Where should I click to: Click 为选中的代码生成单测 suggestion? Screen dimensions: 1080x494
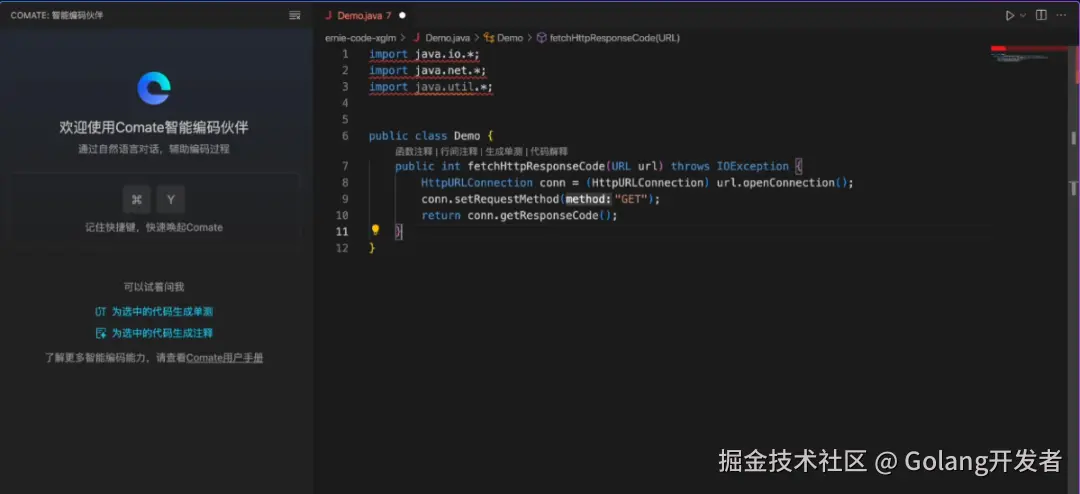coord(163,311)
